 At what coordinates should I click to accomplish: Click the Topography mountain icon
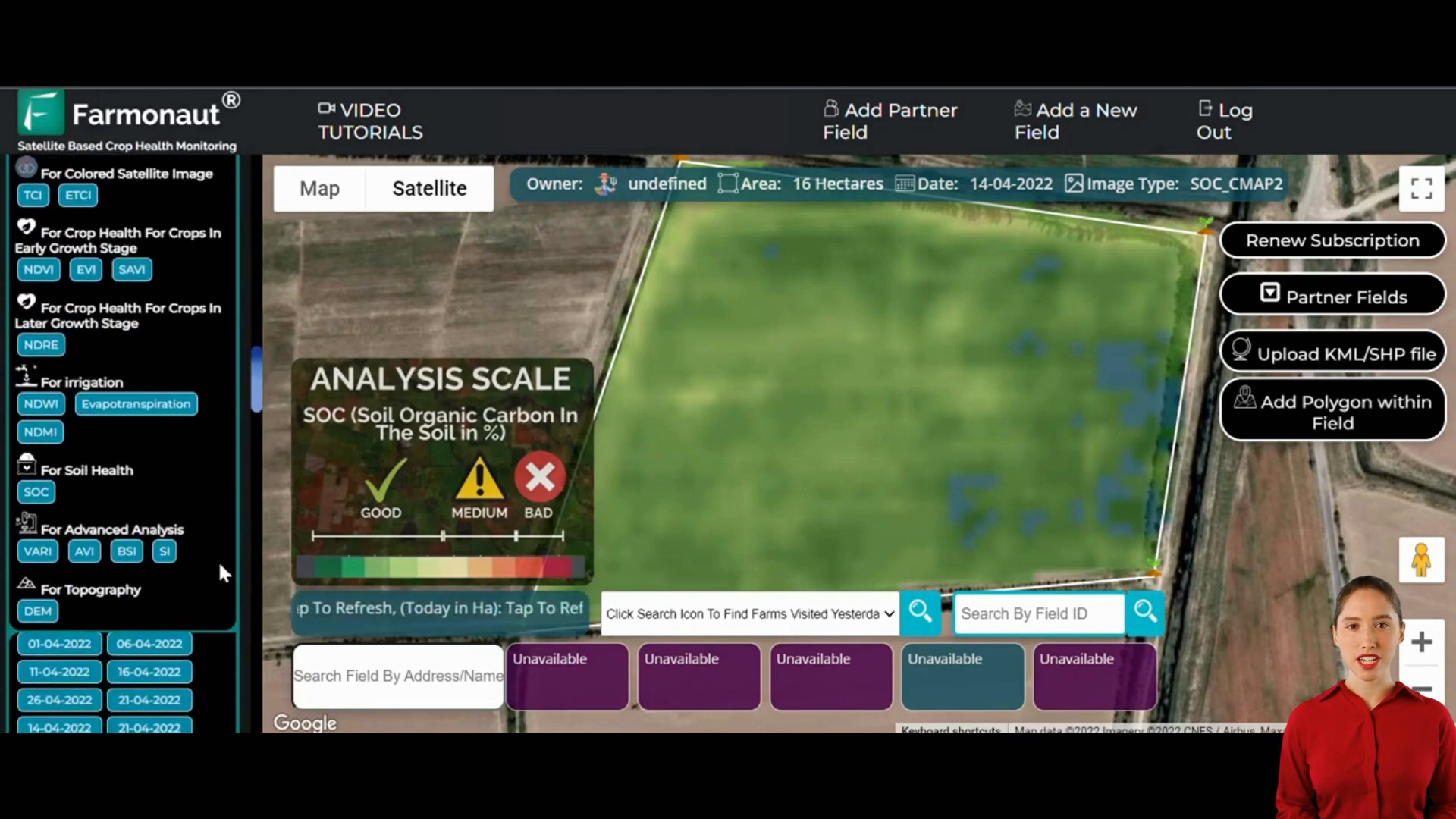[27, 583]
